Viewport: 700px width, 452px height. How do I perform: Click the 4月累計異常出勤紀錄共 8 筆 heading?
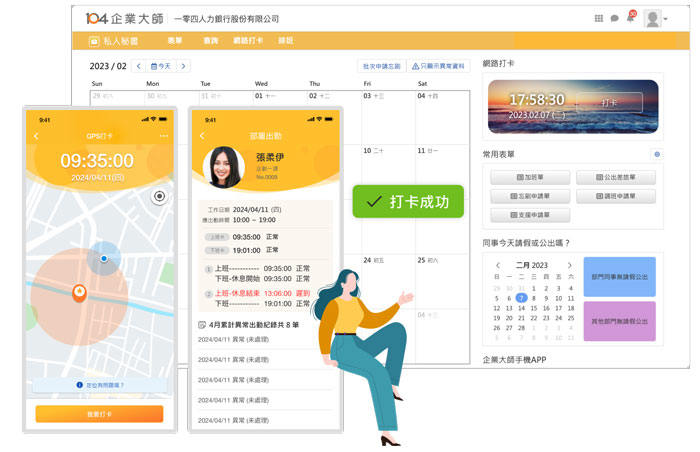254,325
